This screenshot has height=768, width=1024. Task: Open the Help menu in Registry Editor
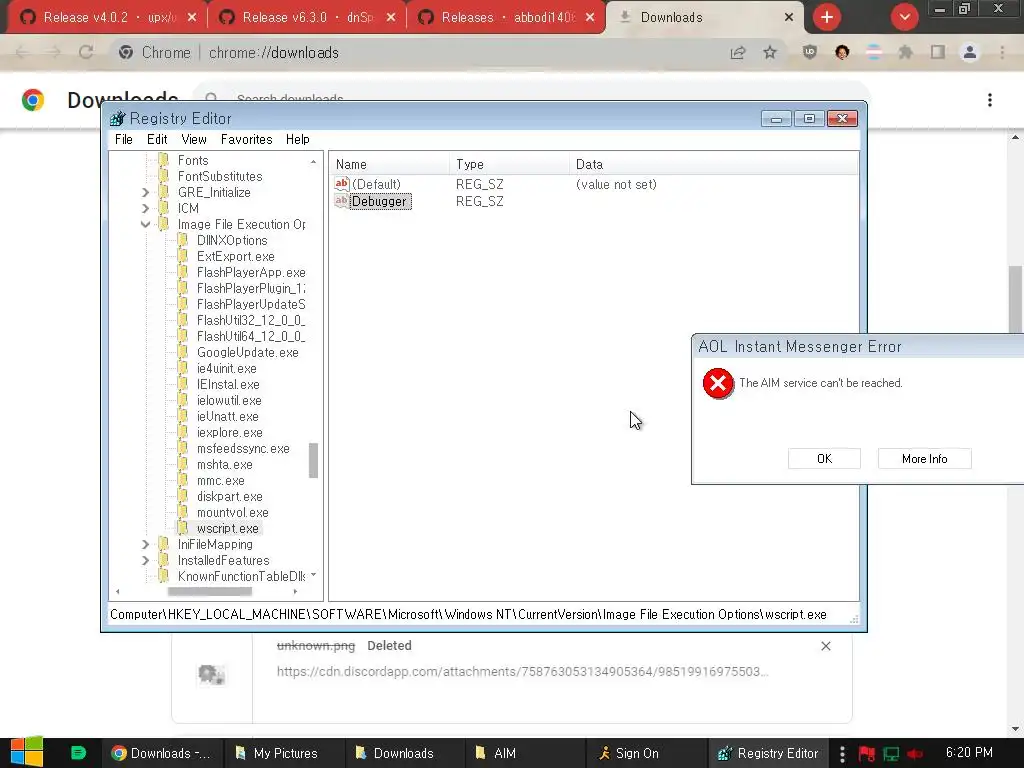click(297, 139)
